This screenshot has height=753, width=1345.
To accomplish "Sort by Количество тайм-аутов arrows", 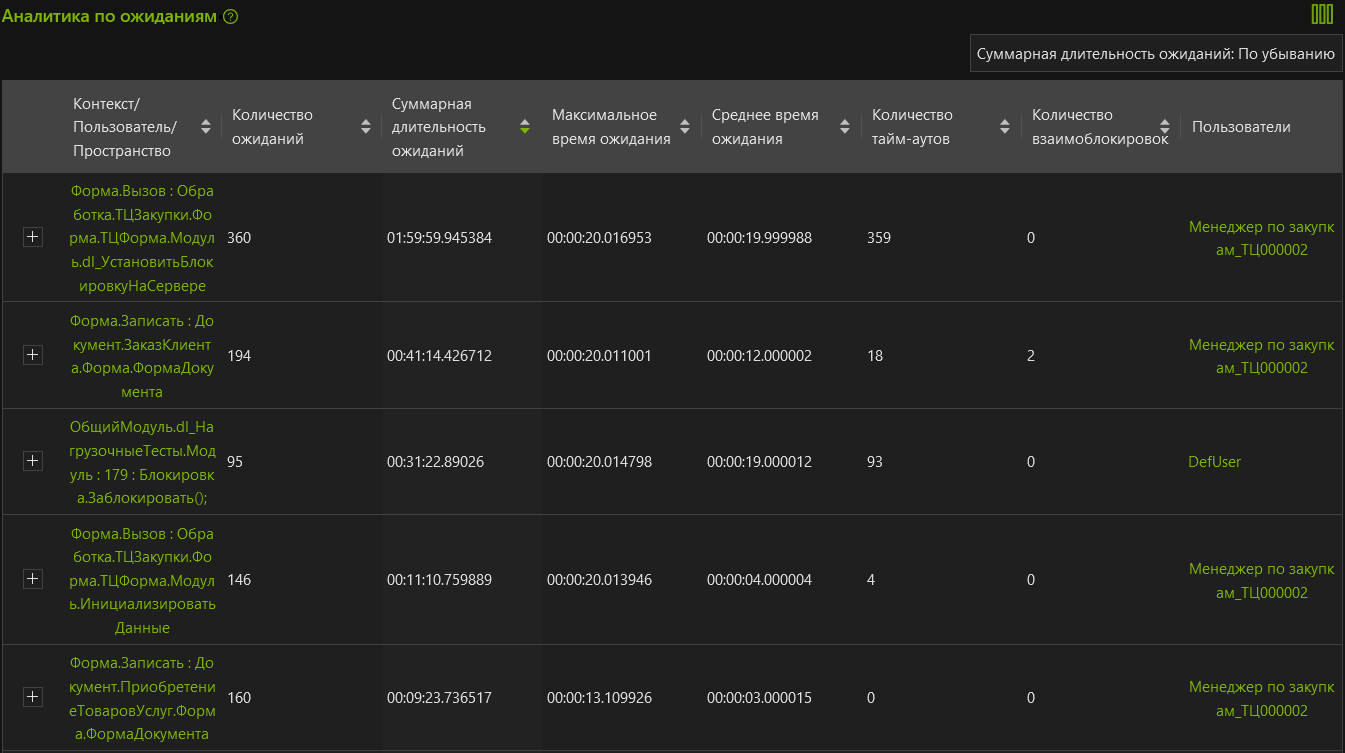I will tap(1005, 127).
